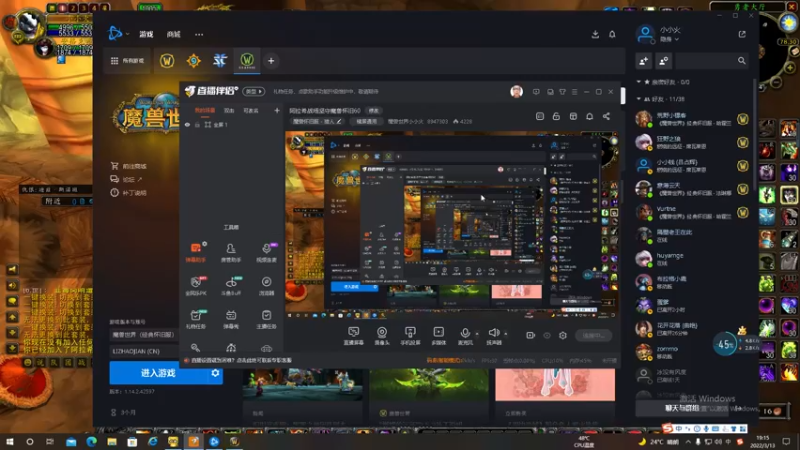Open speaker device dropdown arrow

[x=506, y=334]
